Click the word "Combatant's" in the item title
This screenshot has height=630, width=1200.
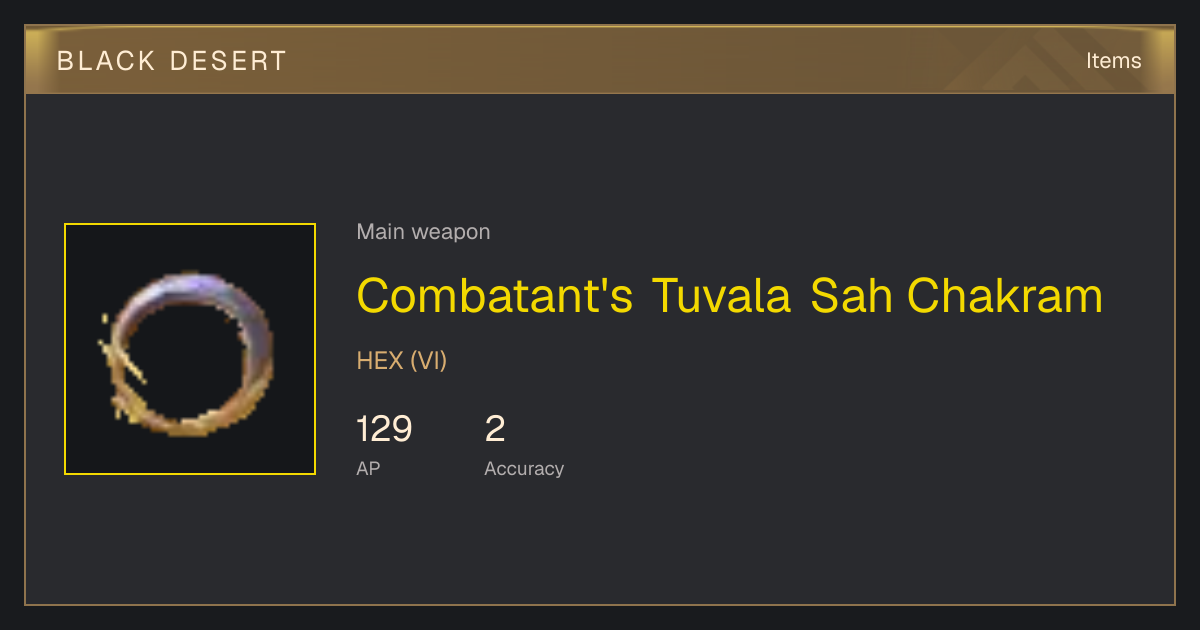495,296
